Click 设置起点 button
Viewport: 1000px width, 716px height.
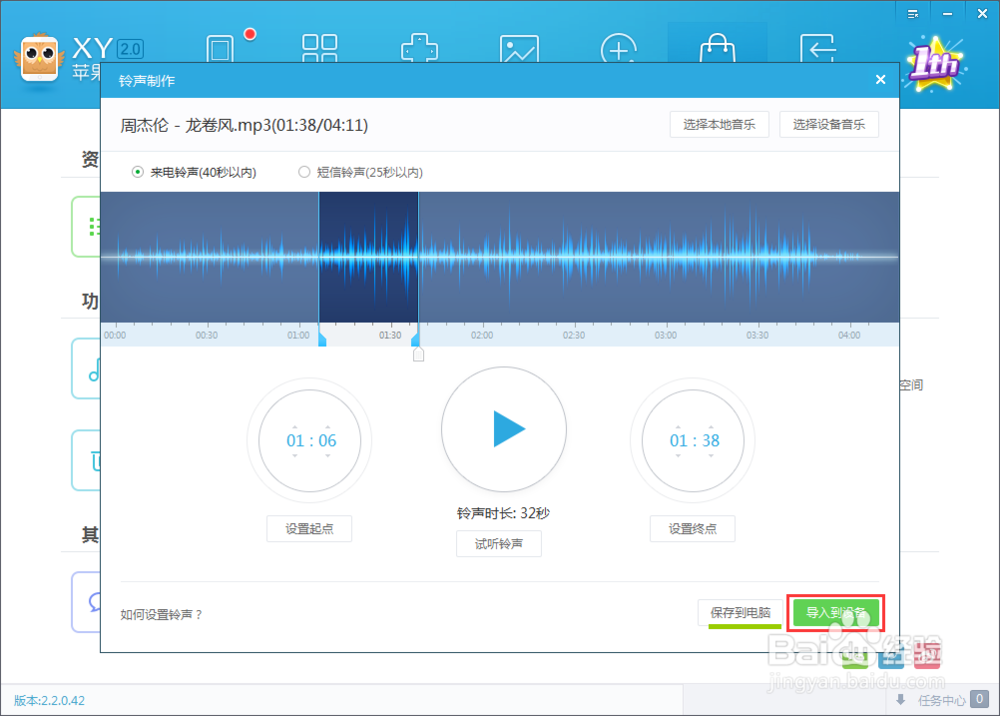pyautogui.click(x=309, y=529)
